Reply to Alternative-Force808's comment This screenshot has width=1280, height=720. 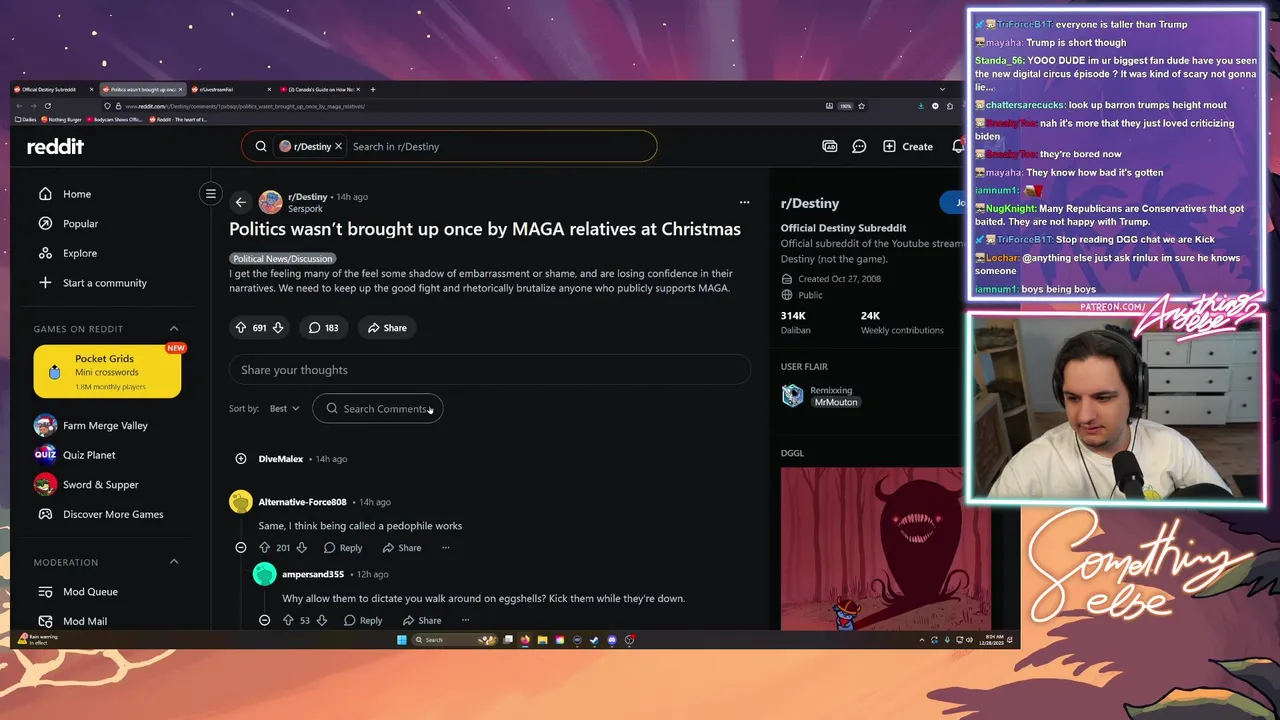(342, 548)
